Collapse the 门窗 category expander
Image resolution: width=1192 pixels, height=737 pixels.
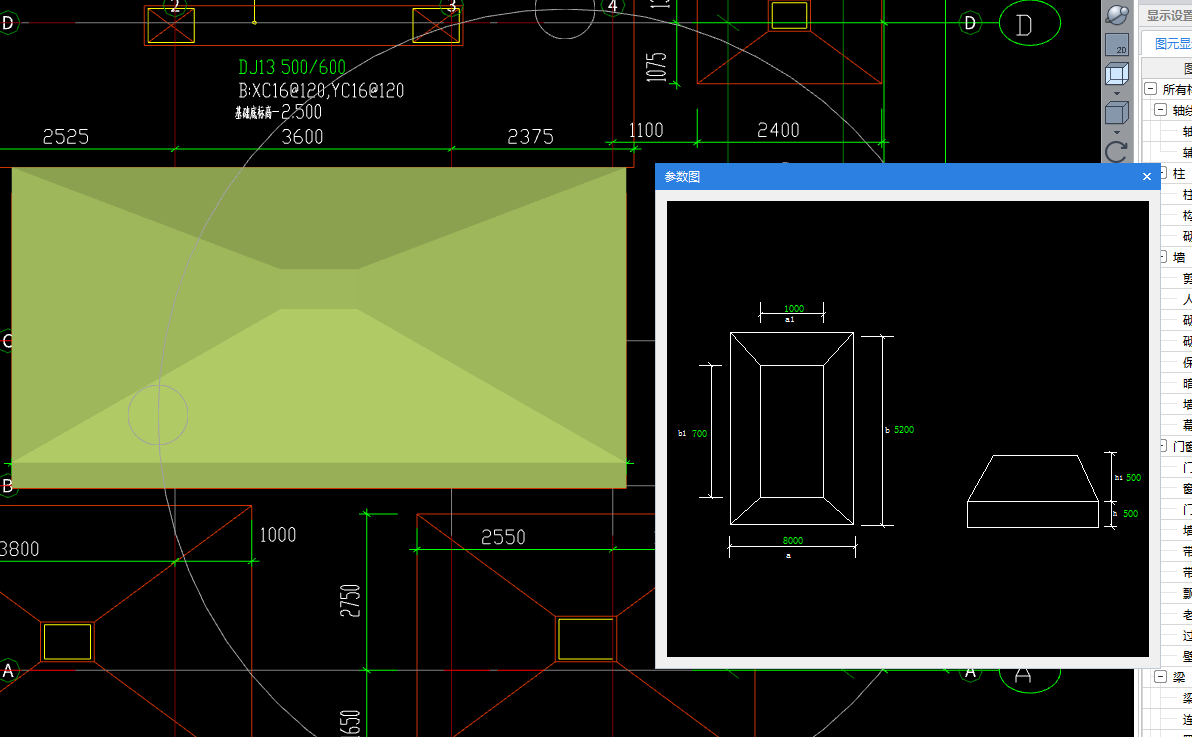1163,446
